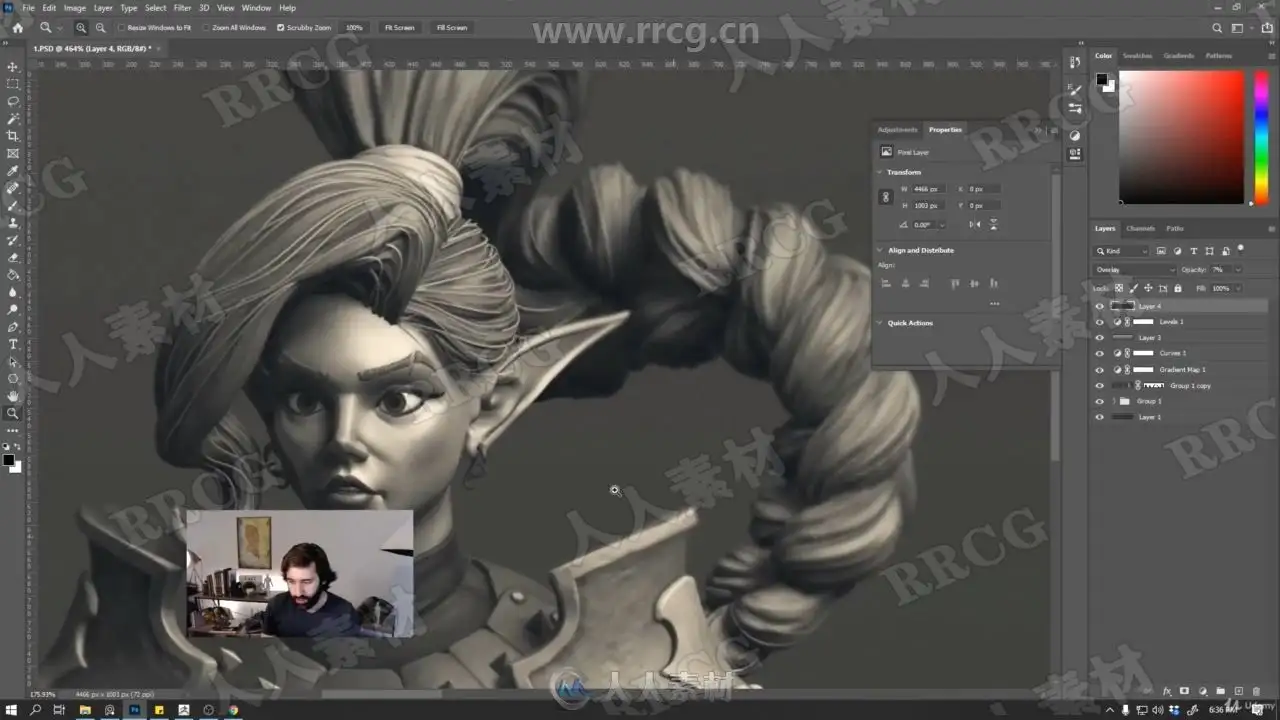Click the foreground color swatch in toolbox
Screen dimensions: 1280x720
coord(8,460)
